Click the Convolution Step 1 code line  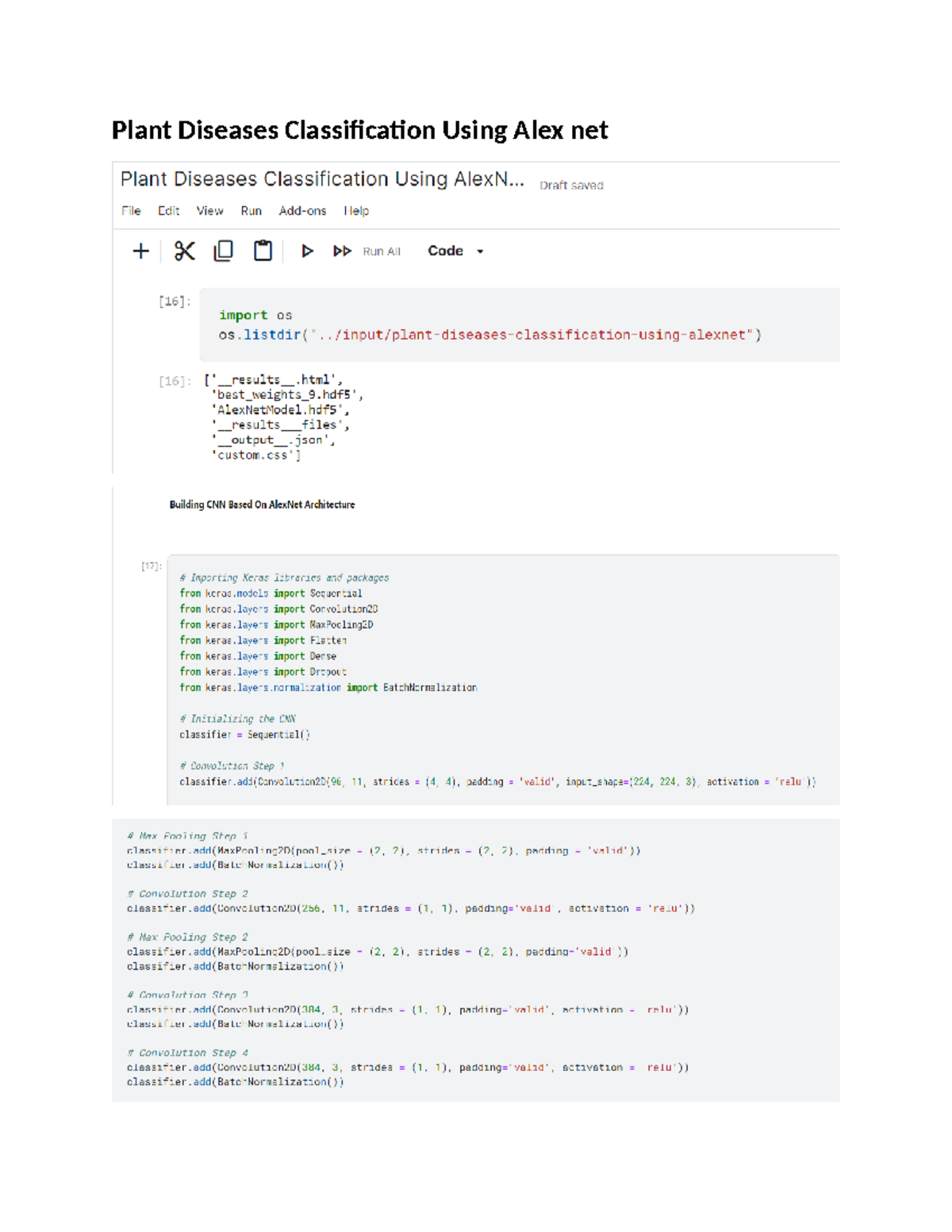point(497,782)
